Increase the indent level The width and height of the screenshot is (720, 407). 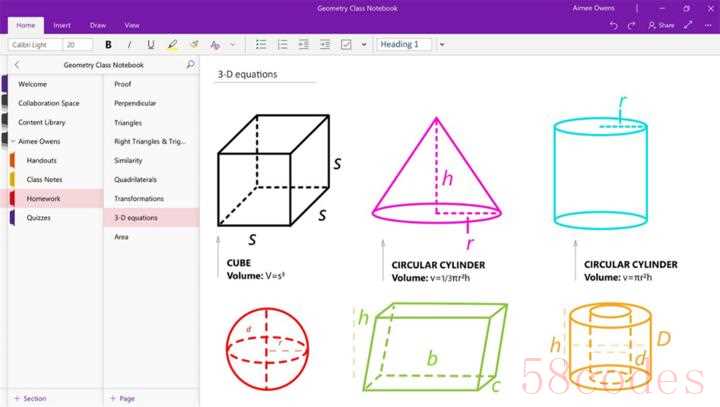pos(324,45)
